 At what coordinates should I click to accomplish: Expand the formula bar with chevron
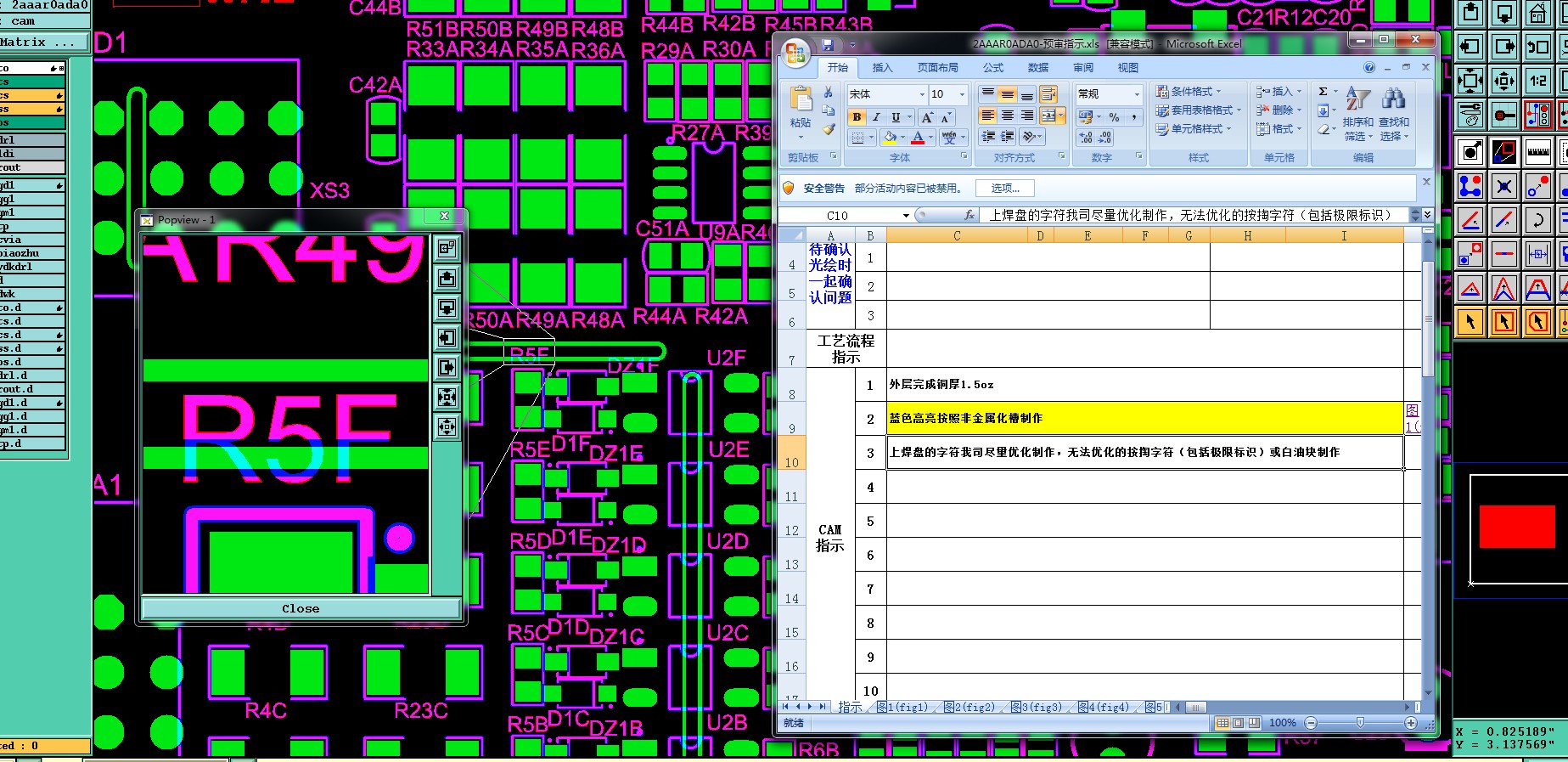tap(1427, 216)
